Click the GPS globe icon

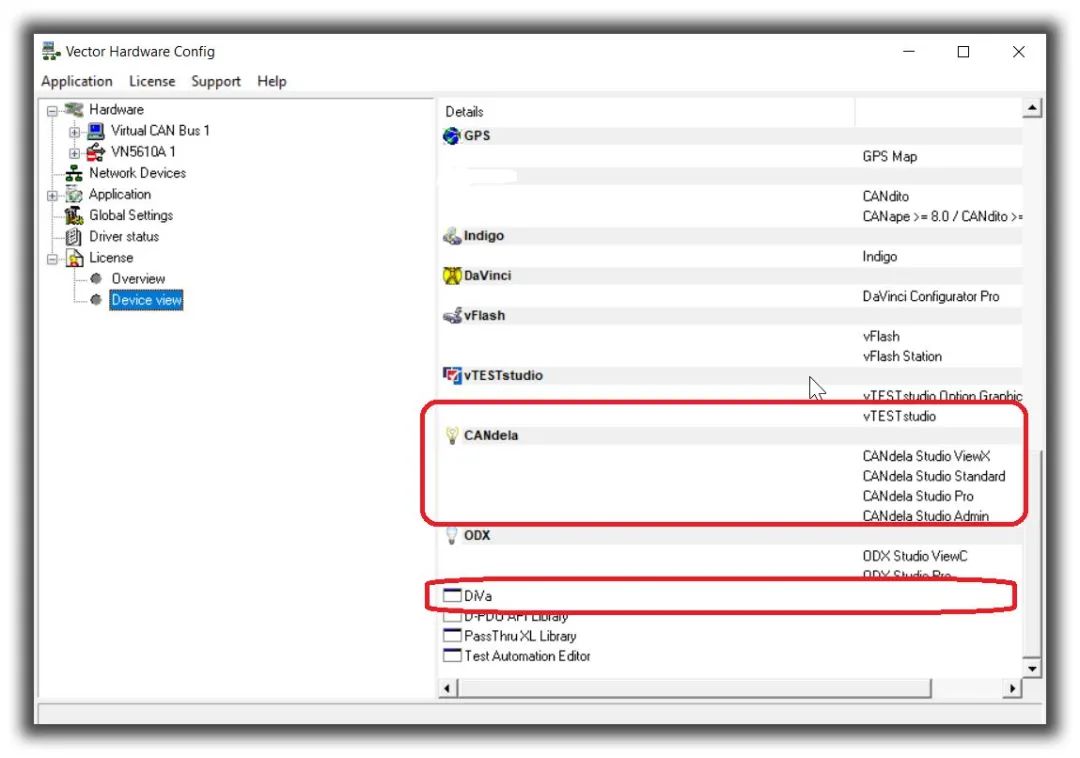(451, 136)
